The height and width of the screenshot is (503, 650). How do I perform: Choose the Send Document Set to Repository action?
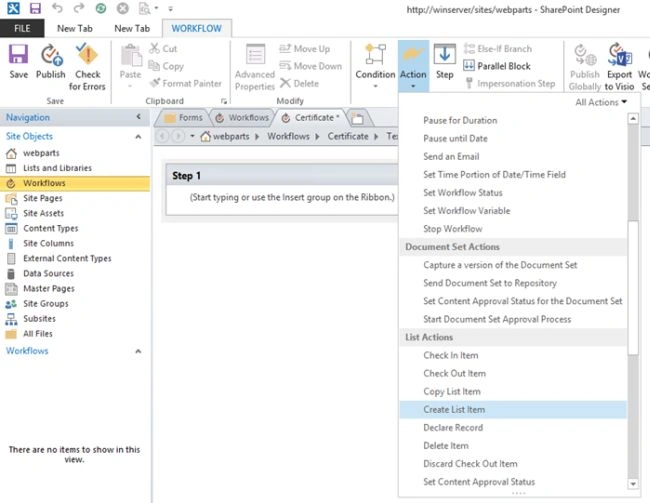point(513,283)
